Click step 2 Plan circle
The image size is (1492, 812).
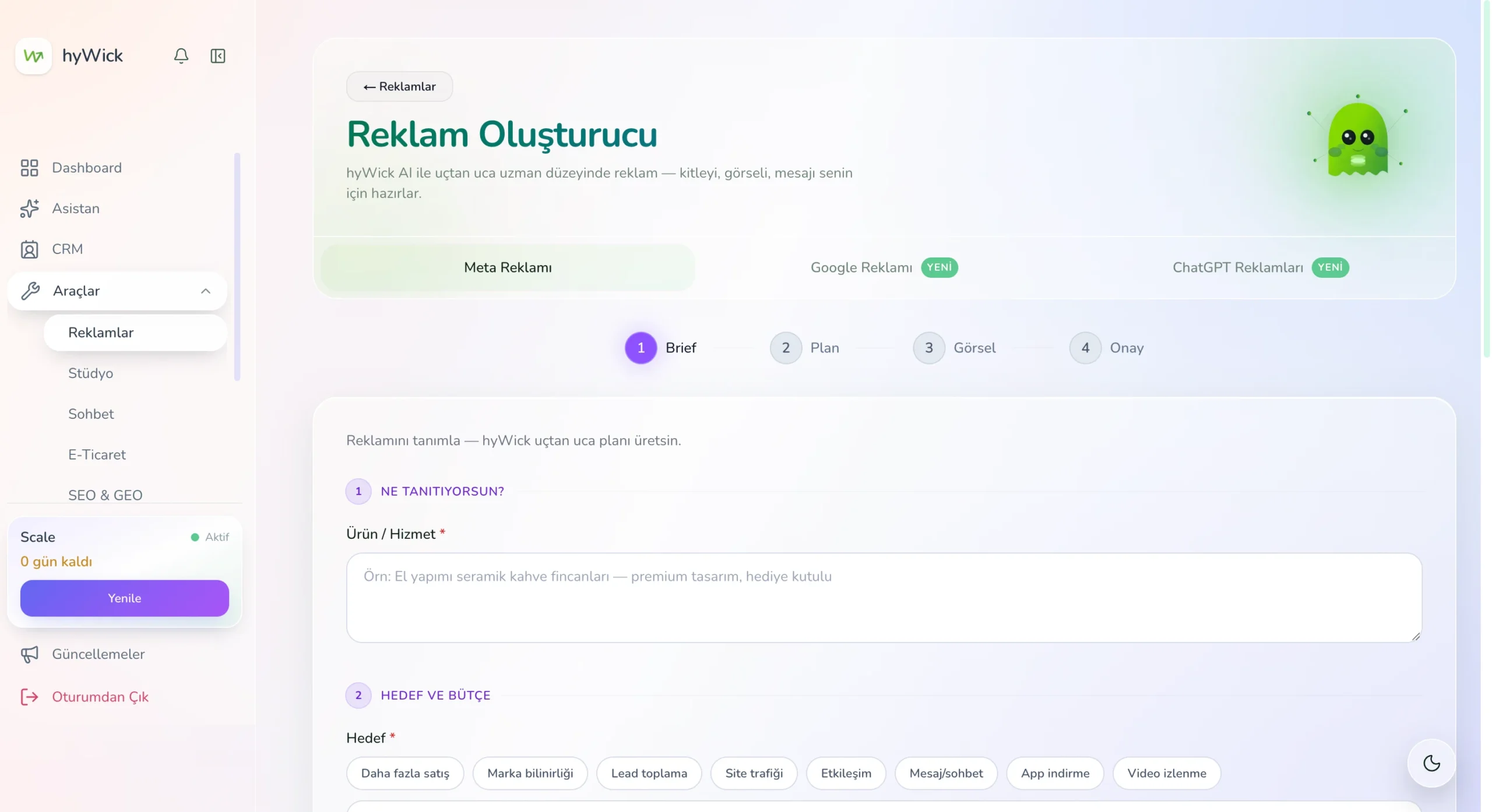pyautogui.click(x=786, y=348)
